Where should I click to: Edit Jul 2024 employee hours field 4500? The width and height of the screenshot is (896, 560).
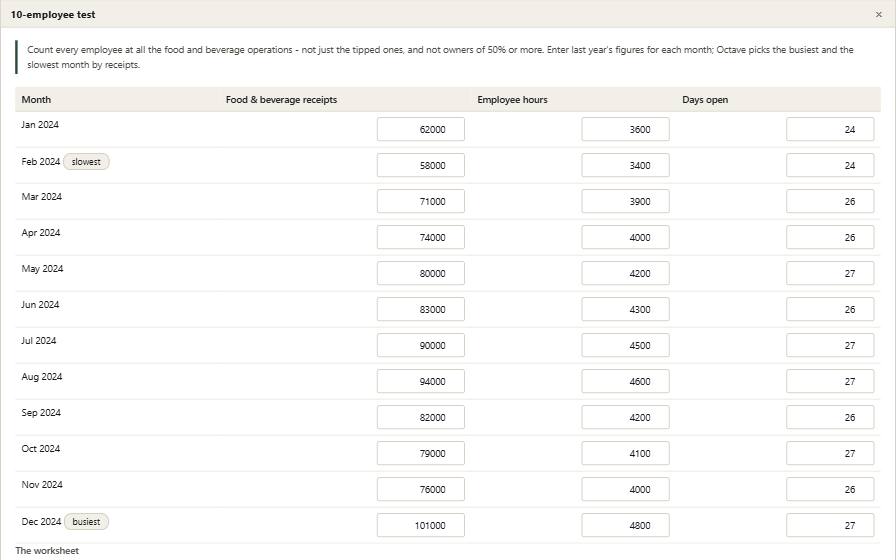[625, 345]
